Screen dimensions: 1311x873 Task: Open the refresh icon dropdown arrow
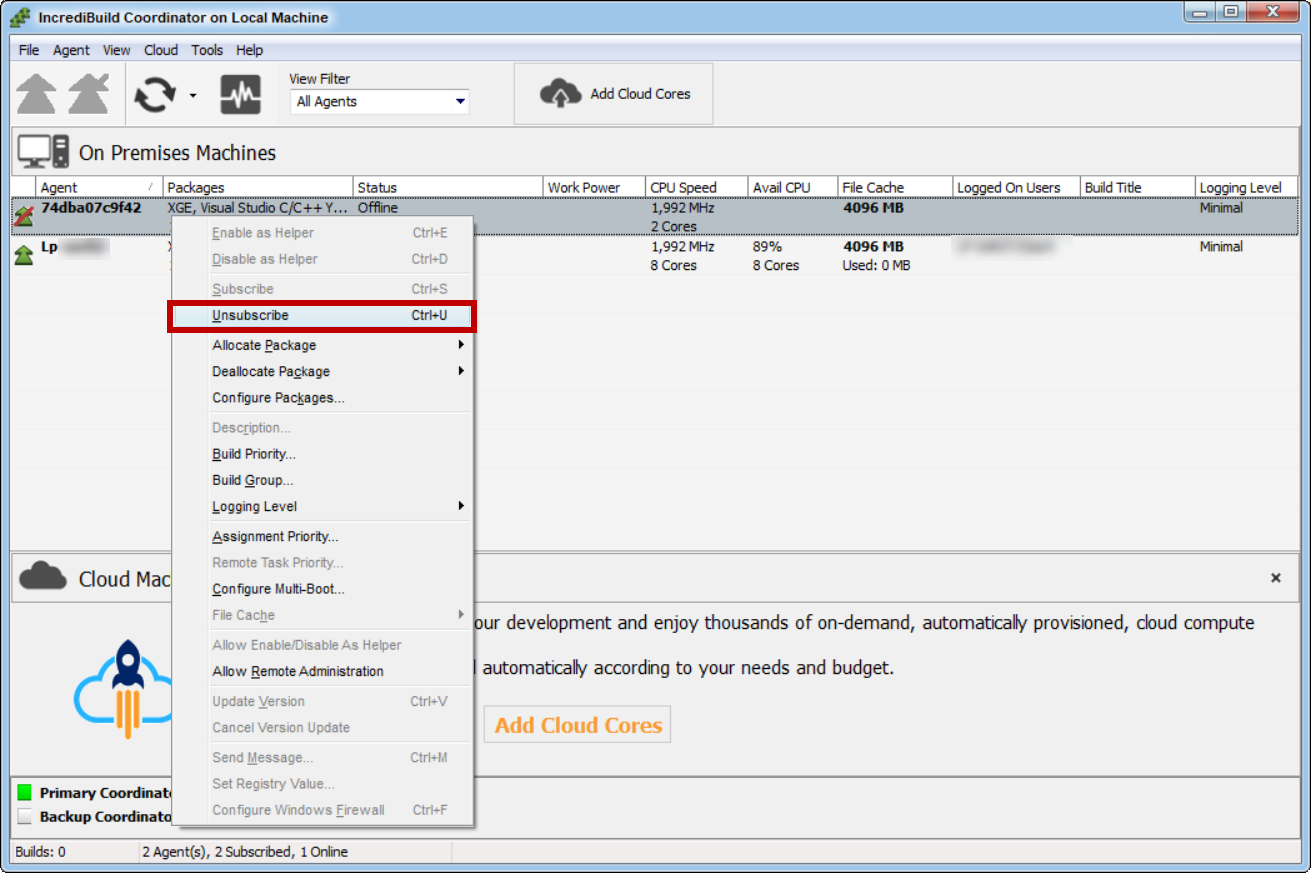click(x=193, y=97)
